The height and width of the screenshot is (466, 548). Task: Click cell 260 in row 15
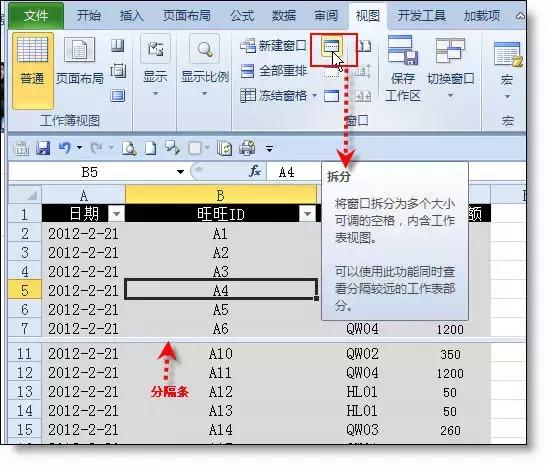click(x=450, y=430)
